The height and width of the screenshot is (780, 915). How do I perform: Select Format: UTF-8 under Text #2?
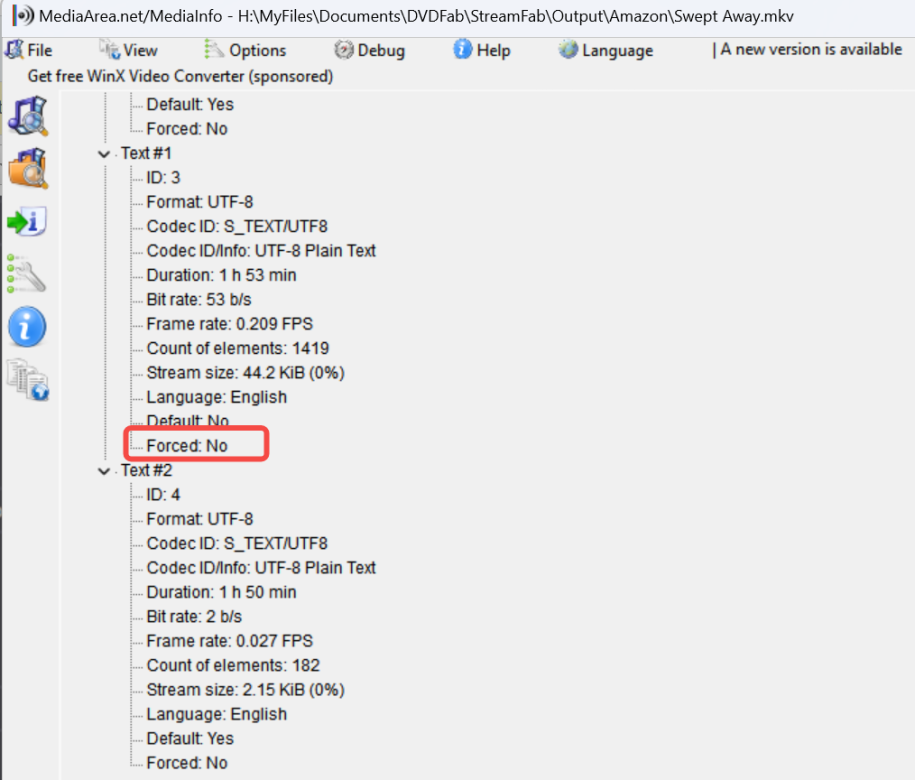click(200, 519)
